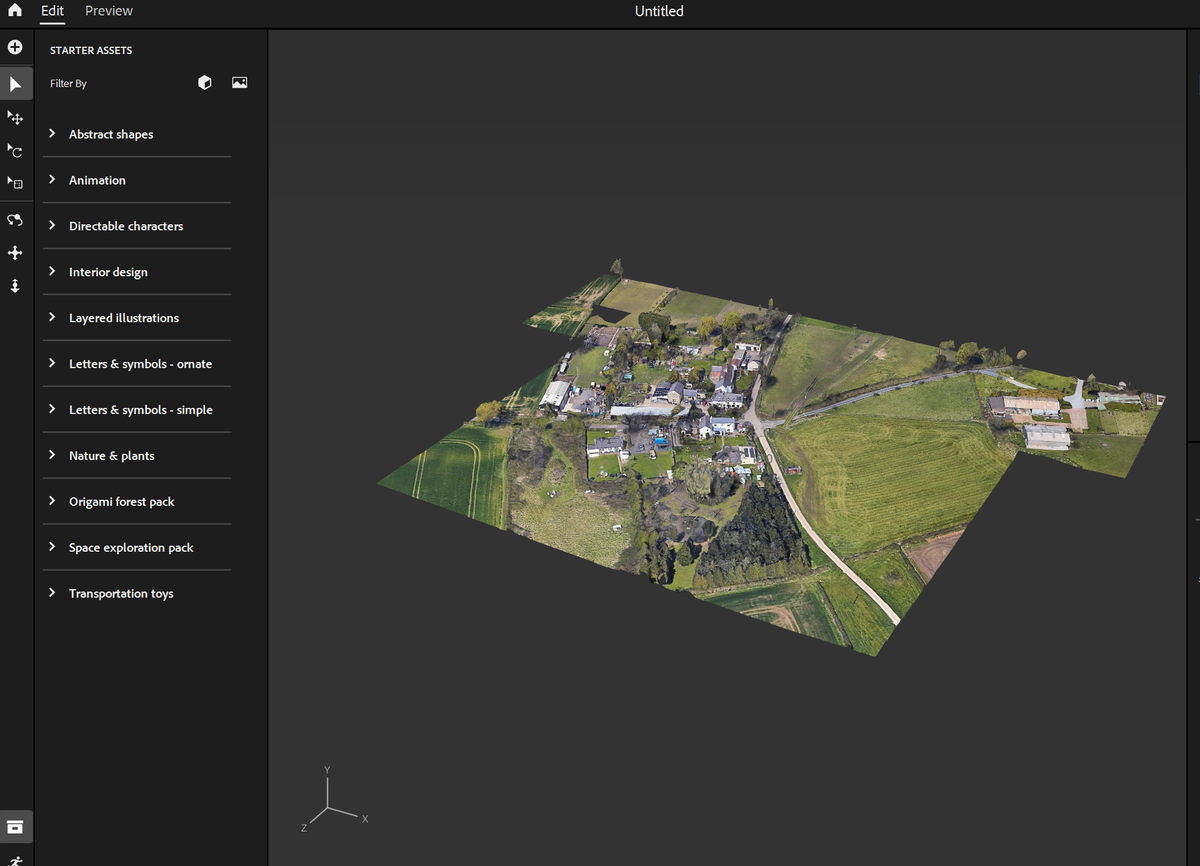Toggle the 3D models filter
Screen dimensions: 1200x866
(x=205, y=83)
